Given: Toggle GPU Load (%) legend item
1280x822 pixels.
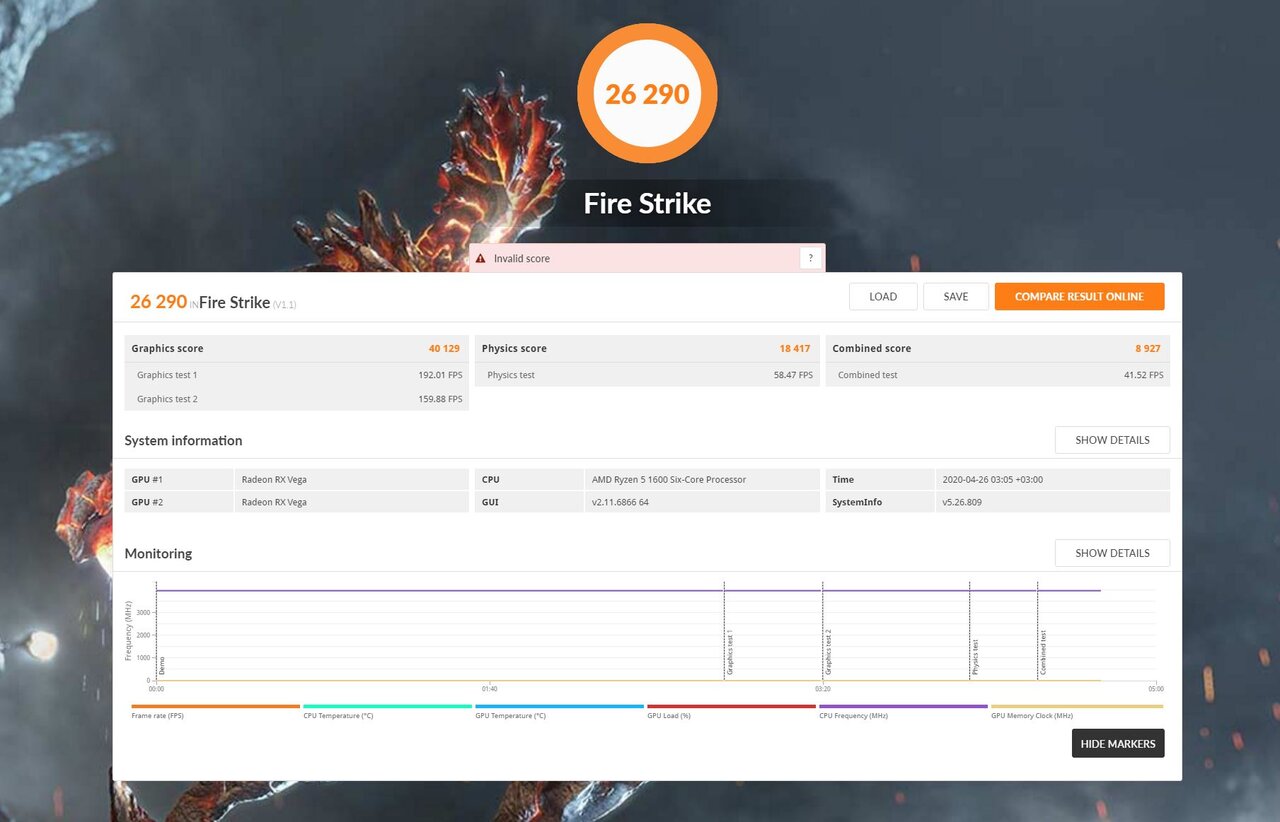Looking at the screenshot, I should pyautogui.click(x=731, y=711).
